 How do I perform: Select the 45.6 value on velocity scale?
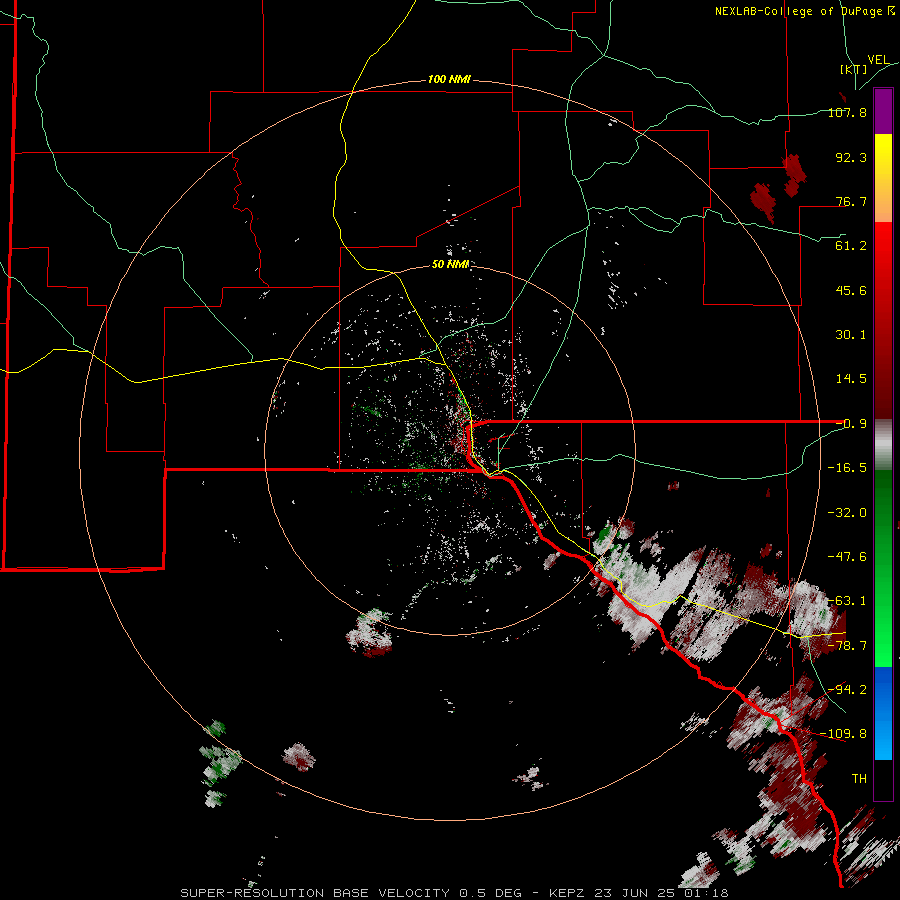pyautogui.click(x=851, y=290)
